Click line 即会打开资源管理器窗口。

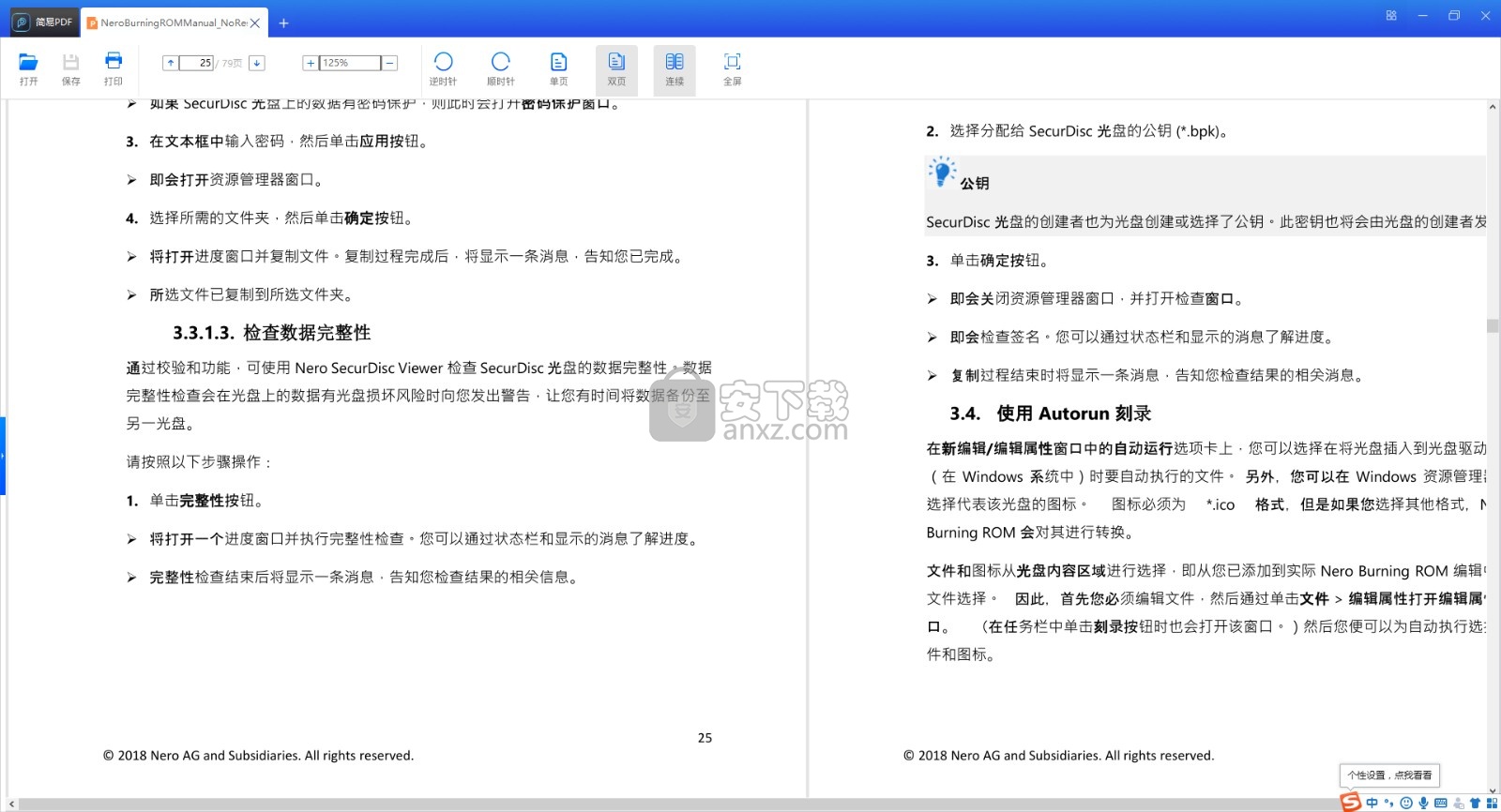point(236,180)
